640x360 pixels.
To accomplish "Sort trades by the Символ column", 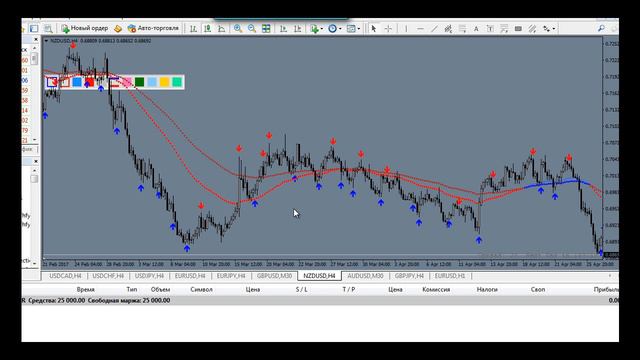I will pyautogui.click(x=202, y=289).
